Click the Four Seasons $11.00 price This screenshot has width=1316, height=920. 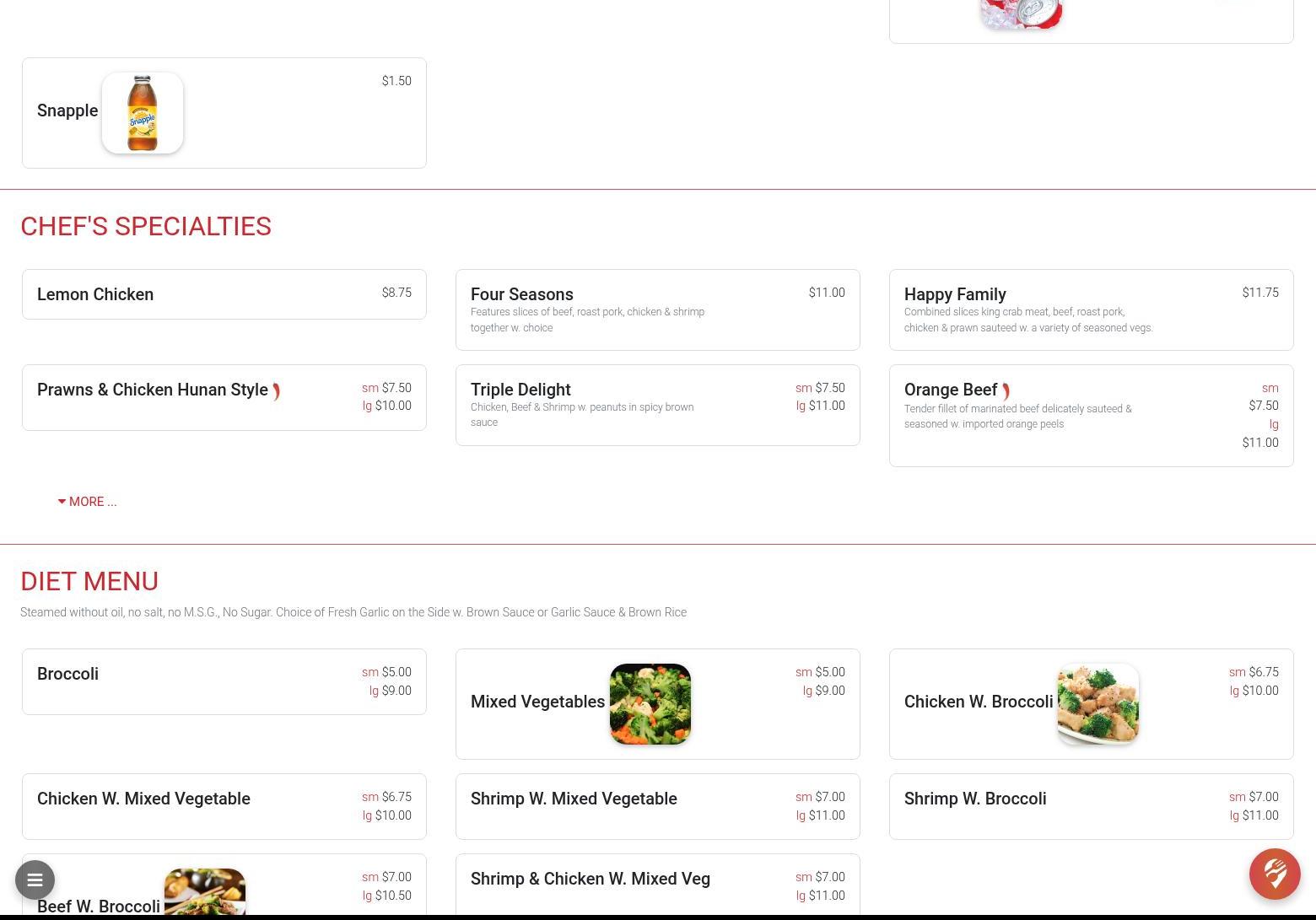[827, 293]
